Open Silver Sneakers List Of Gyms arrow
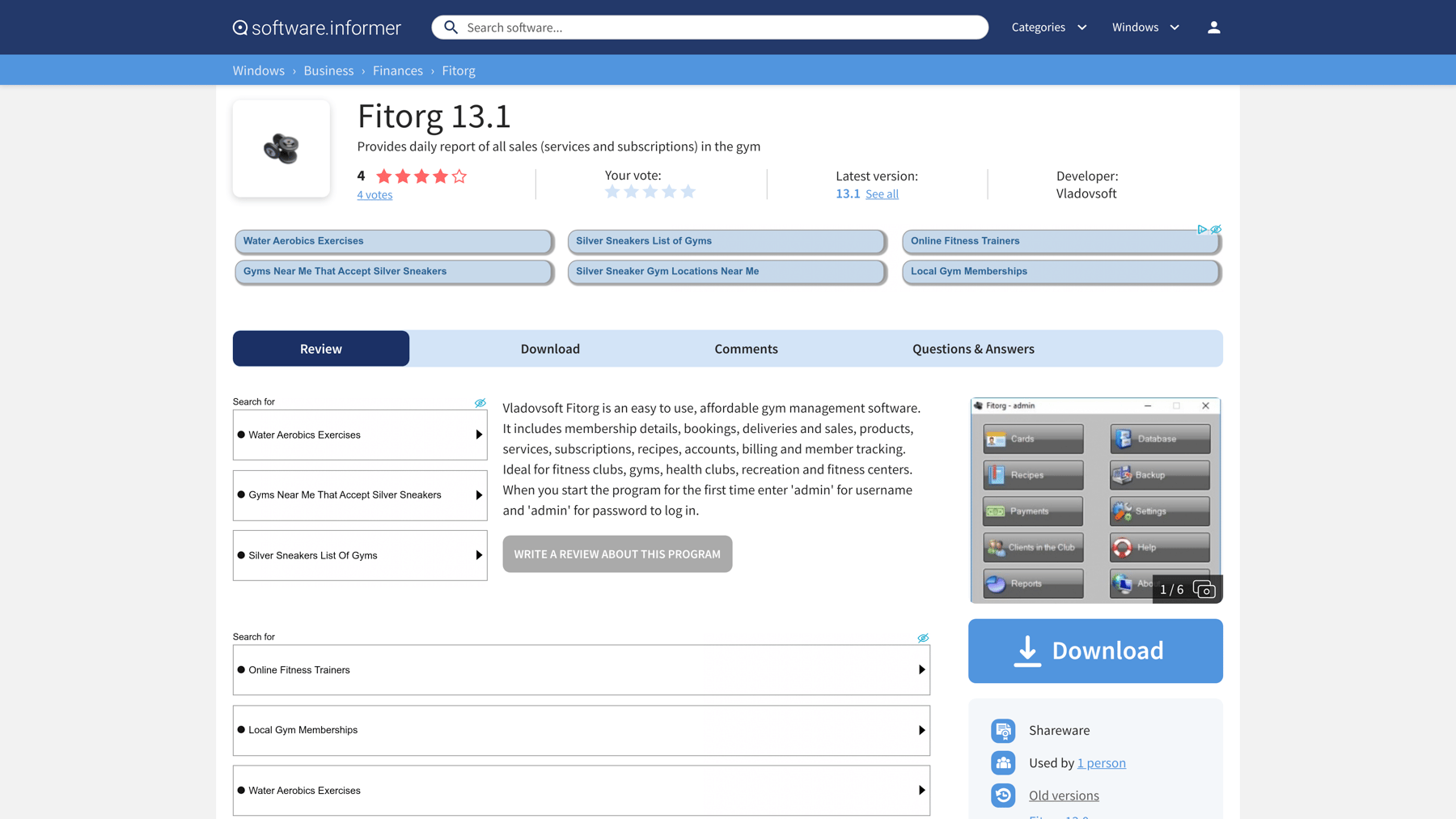Image resolution: width=1456 pixels, height=819 pixels. (x=479, y=555)
